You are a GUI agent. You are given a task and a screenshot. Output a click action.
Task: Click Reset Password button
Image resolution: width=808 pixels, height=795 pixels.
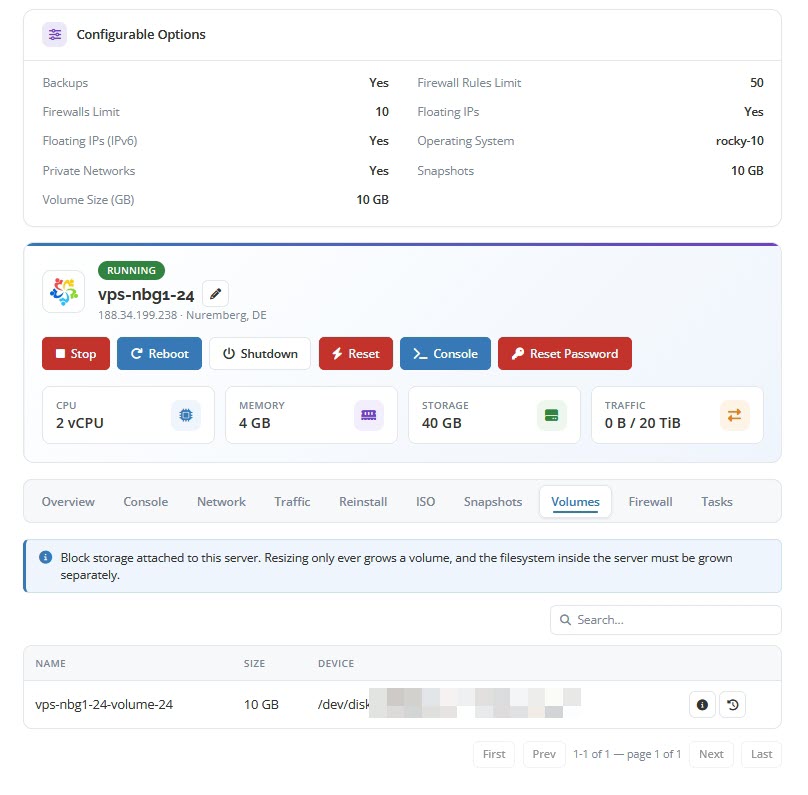click(x=565, y=353)
